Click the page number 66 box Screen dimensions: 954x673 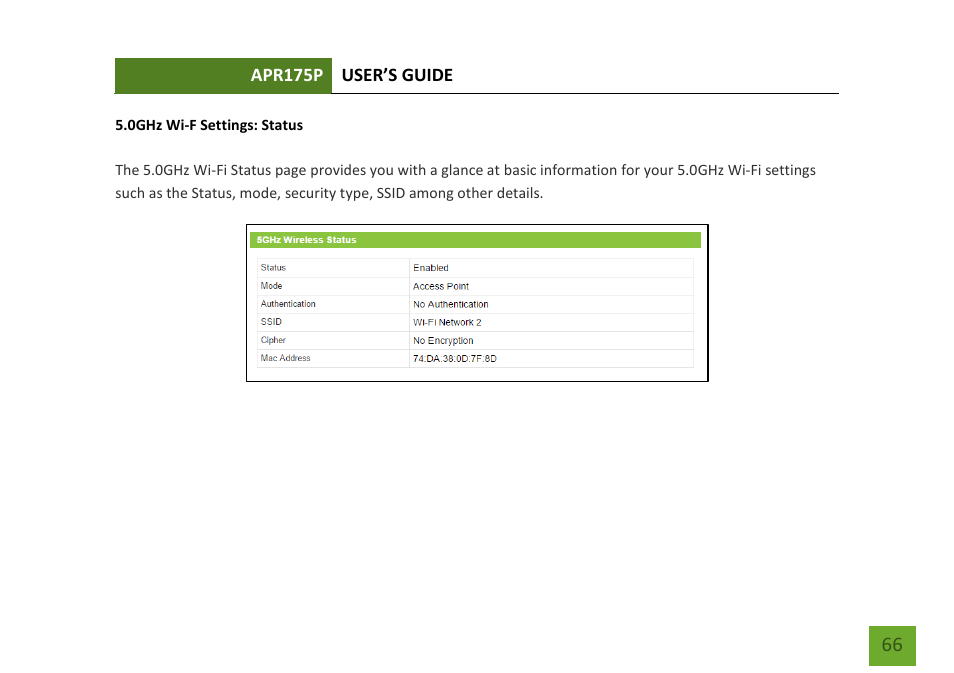892,645
